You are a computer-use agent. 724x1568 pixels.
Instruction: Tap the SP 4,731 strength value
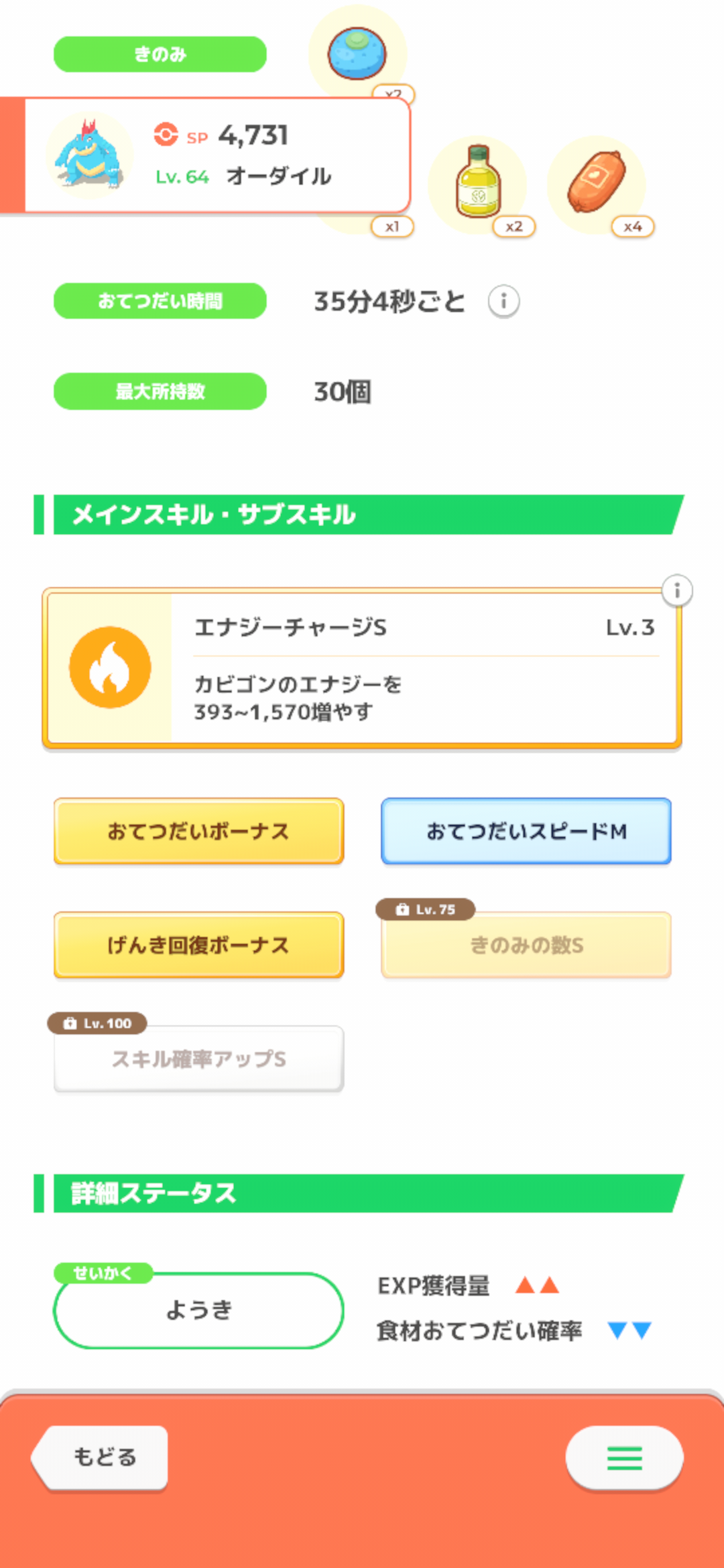252,135
